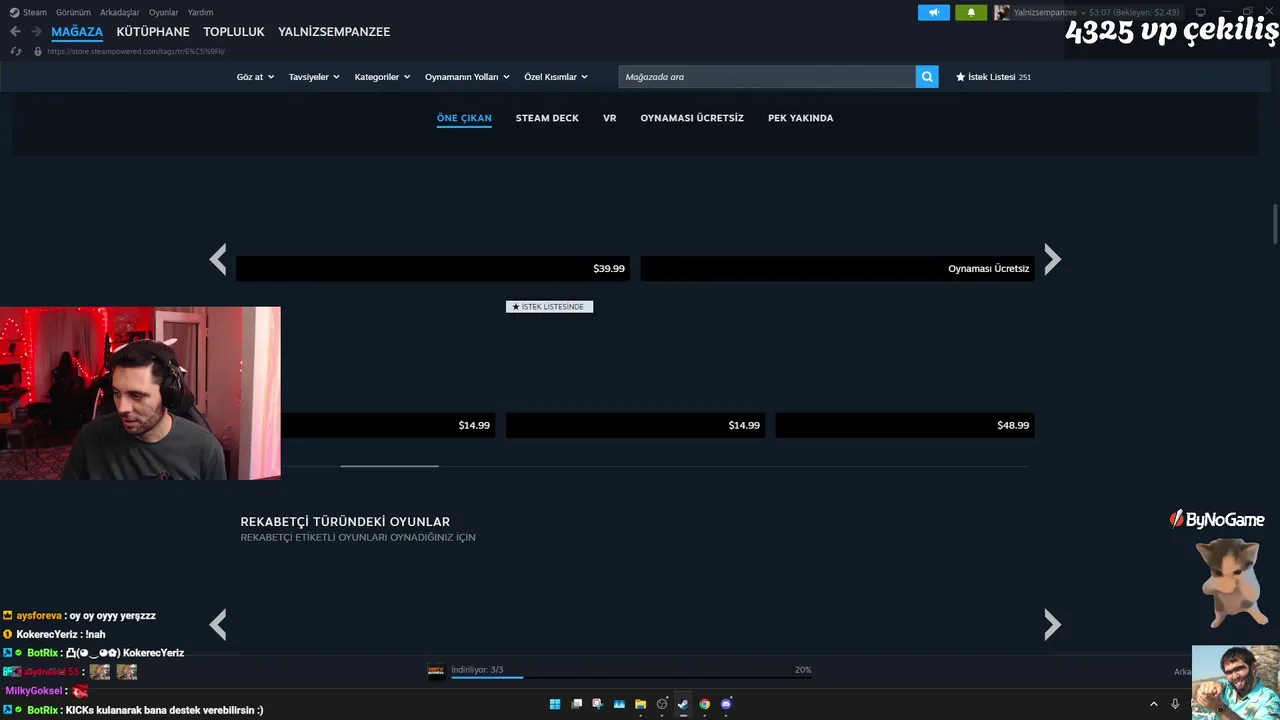Select the OYNAMASI ÜCRETSİZ tab
Screen dimensions: 1280x720
[x=692, y=118]
